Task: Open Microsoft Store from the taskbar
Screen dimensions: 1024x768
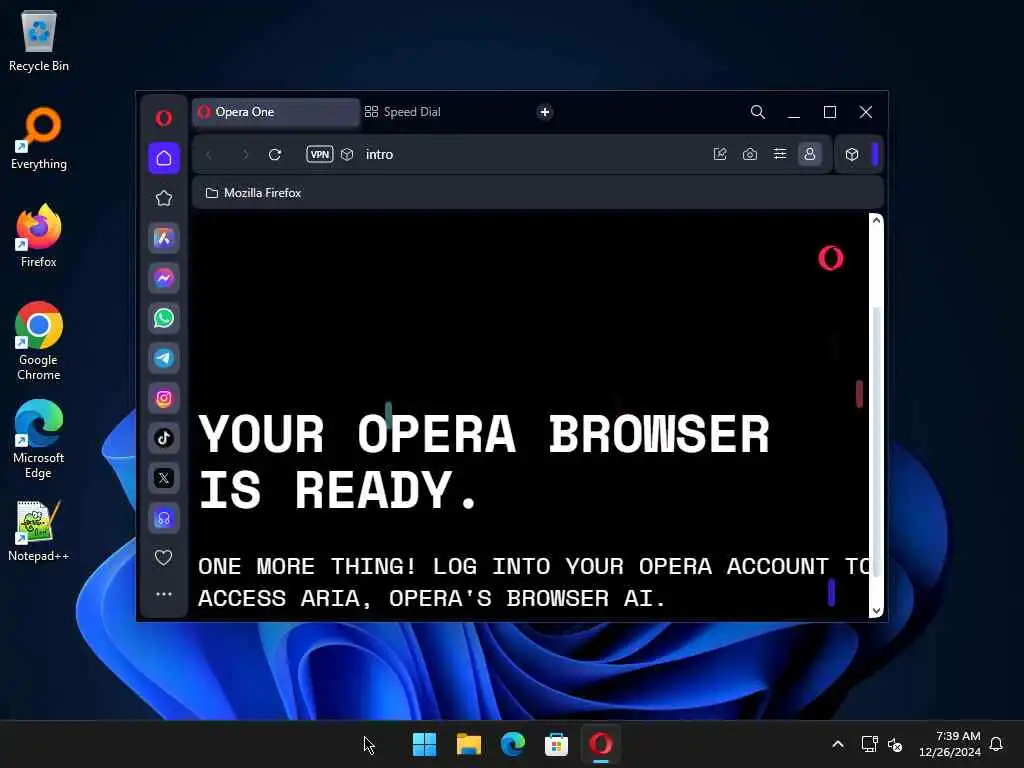Action: pyautogui.click(x=556, y=744)
